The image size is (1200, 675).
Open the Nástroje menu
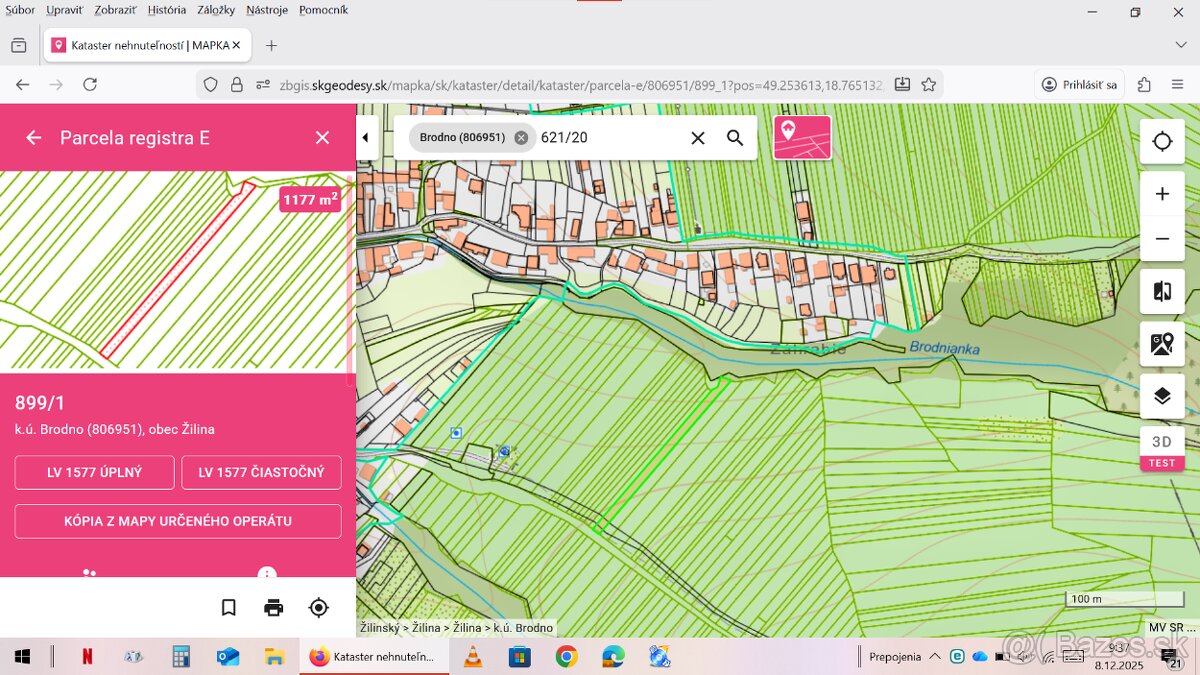tap(267, 10)
